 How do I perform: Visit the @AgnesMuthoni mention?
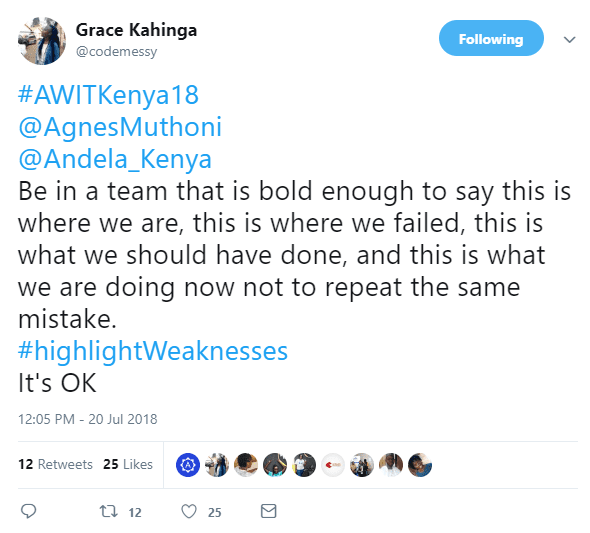point(120,127)
